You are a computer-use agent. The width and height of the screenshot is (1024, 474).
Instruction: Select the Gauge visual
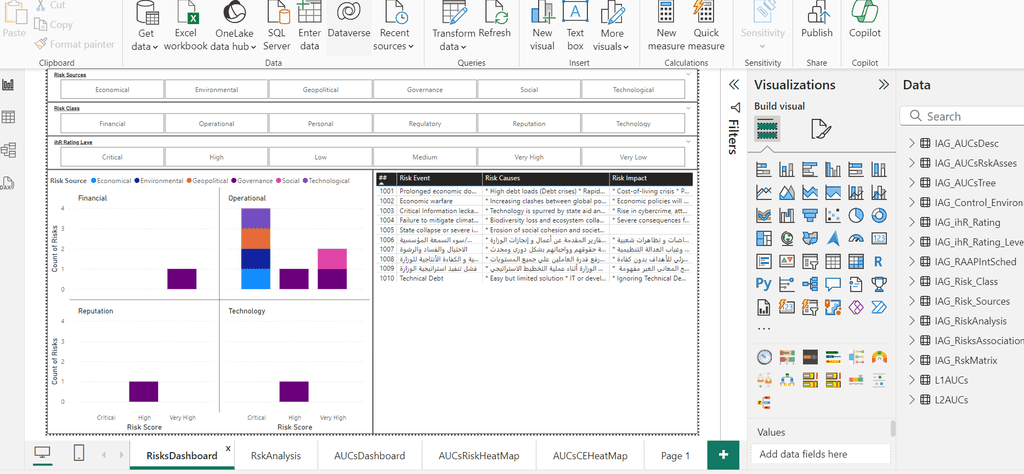(856, 238)
